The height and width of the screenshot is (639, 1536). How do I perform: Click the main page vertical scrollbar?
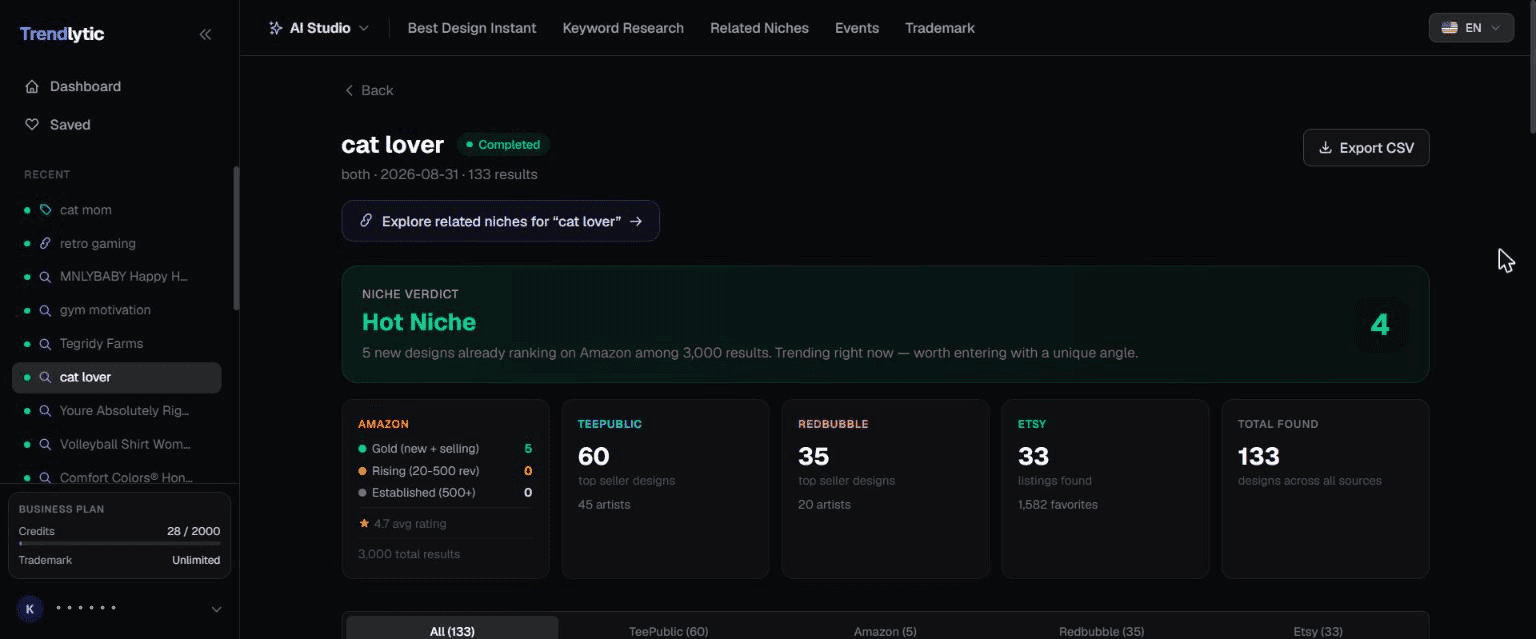click(1532, 66)
